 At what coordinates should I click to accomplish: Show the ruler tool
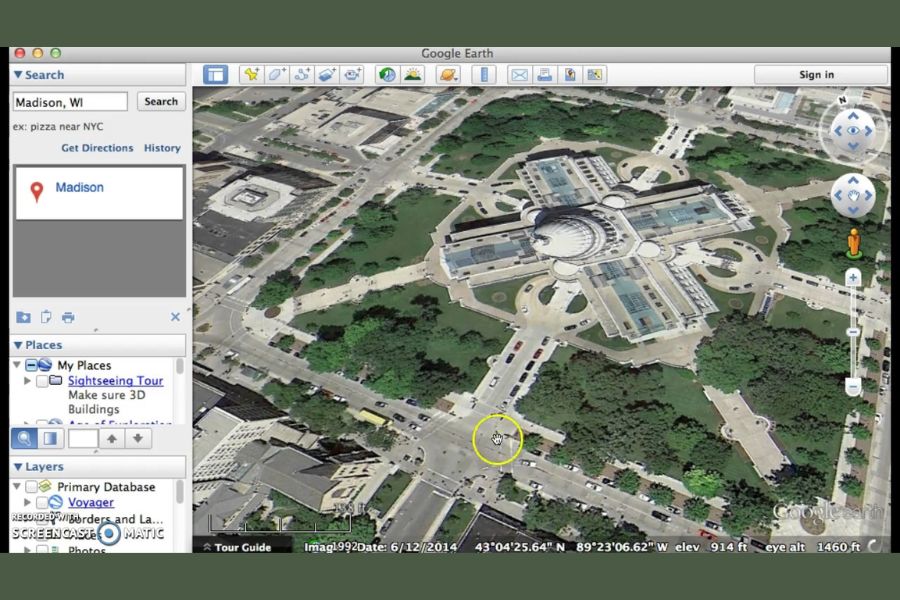(484, 75)
